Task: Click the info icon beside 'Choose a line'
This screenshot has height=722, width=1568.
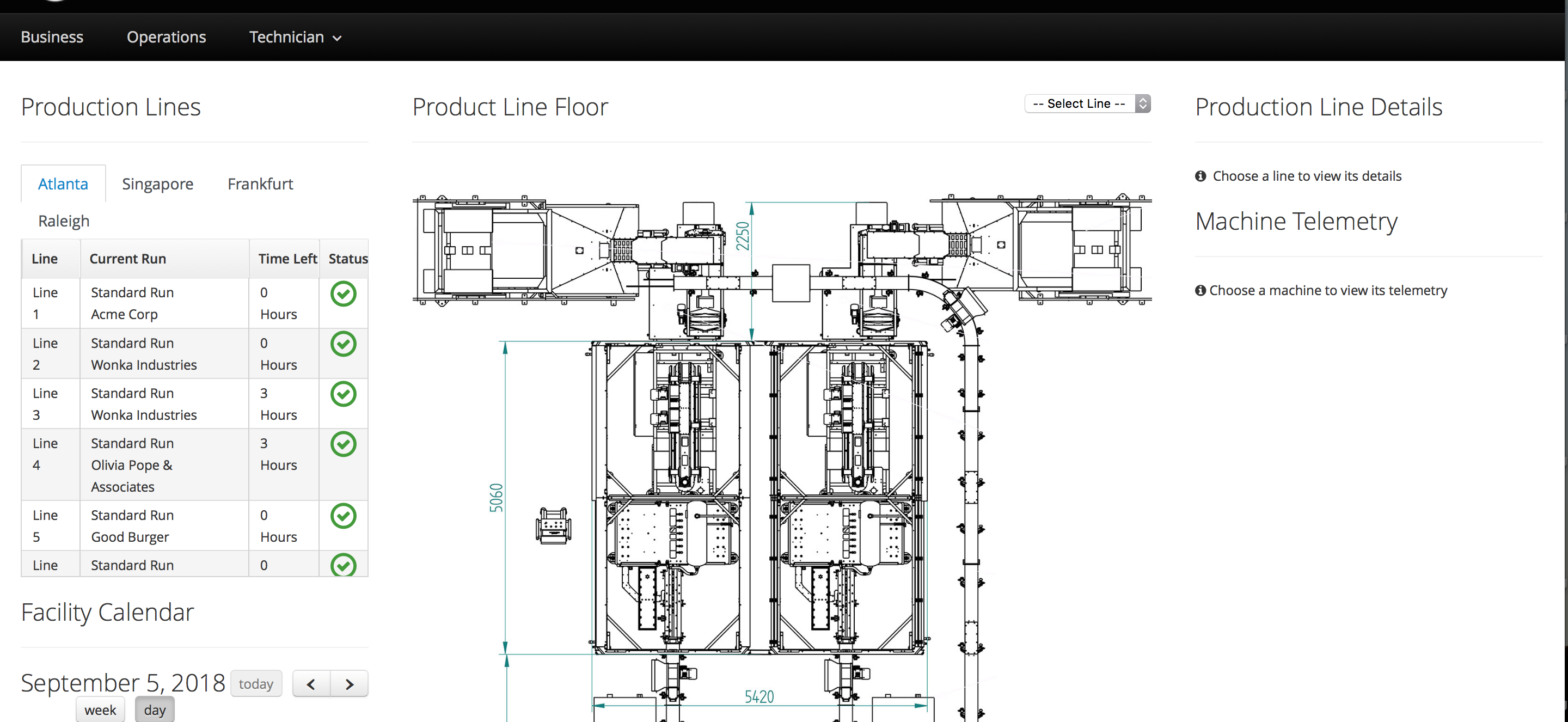Action: [1200, 176]
